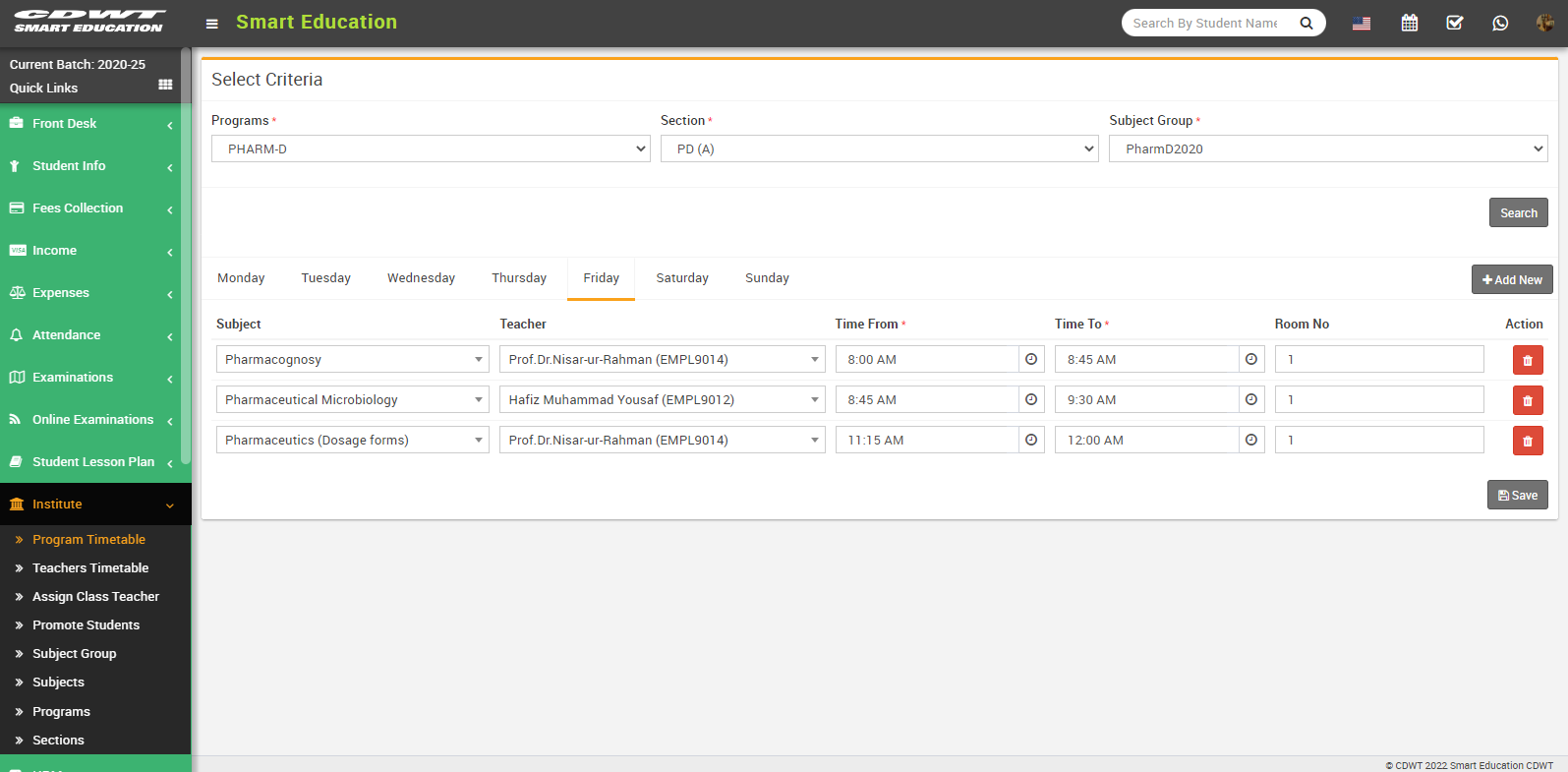Open clock picker for 12:00 AM time
1568x772 pixels.
[x=1251, y=440]
